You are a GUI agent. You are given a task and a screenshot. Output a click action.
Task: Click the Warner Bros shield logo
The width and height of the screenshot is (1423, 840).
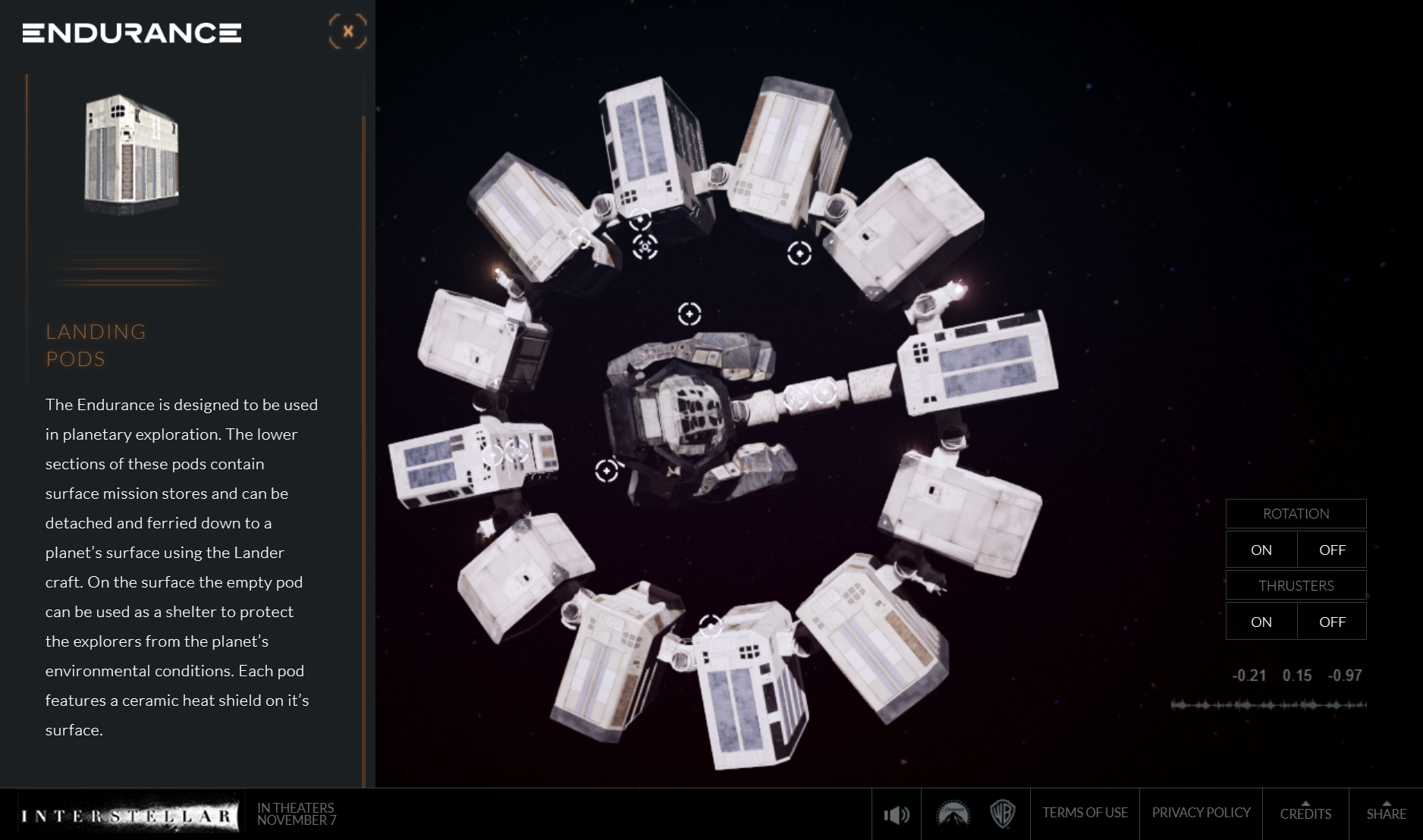[1003, 813]
